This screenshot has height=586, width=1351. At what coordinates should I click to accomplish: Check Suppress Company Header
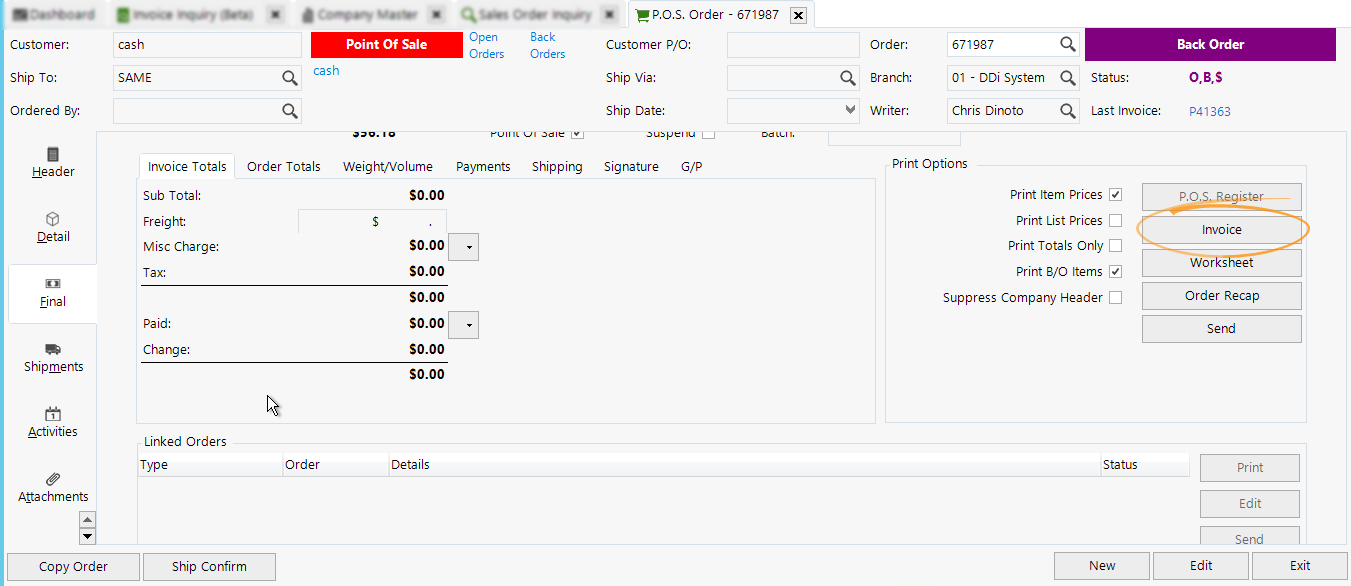point(1115,296)
